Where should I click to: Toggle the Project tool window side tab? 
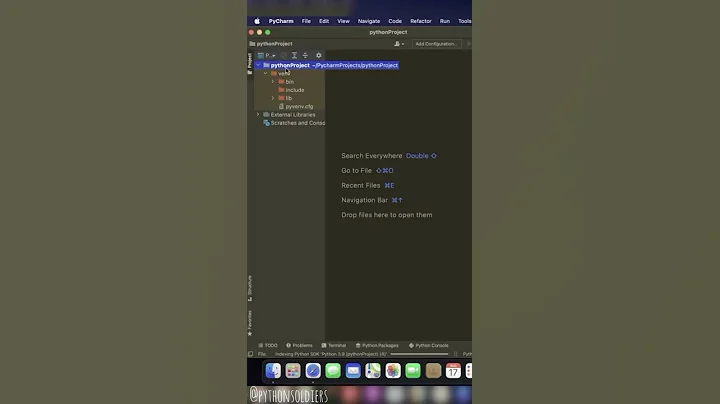coord(250,64)
